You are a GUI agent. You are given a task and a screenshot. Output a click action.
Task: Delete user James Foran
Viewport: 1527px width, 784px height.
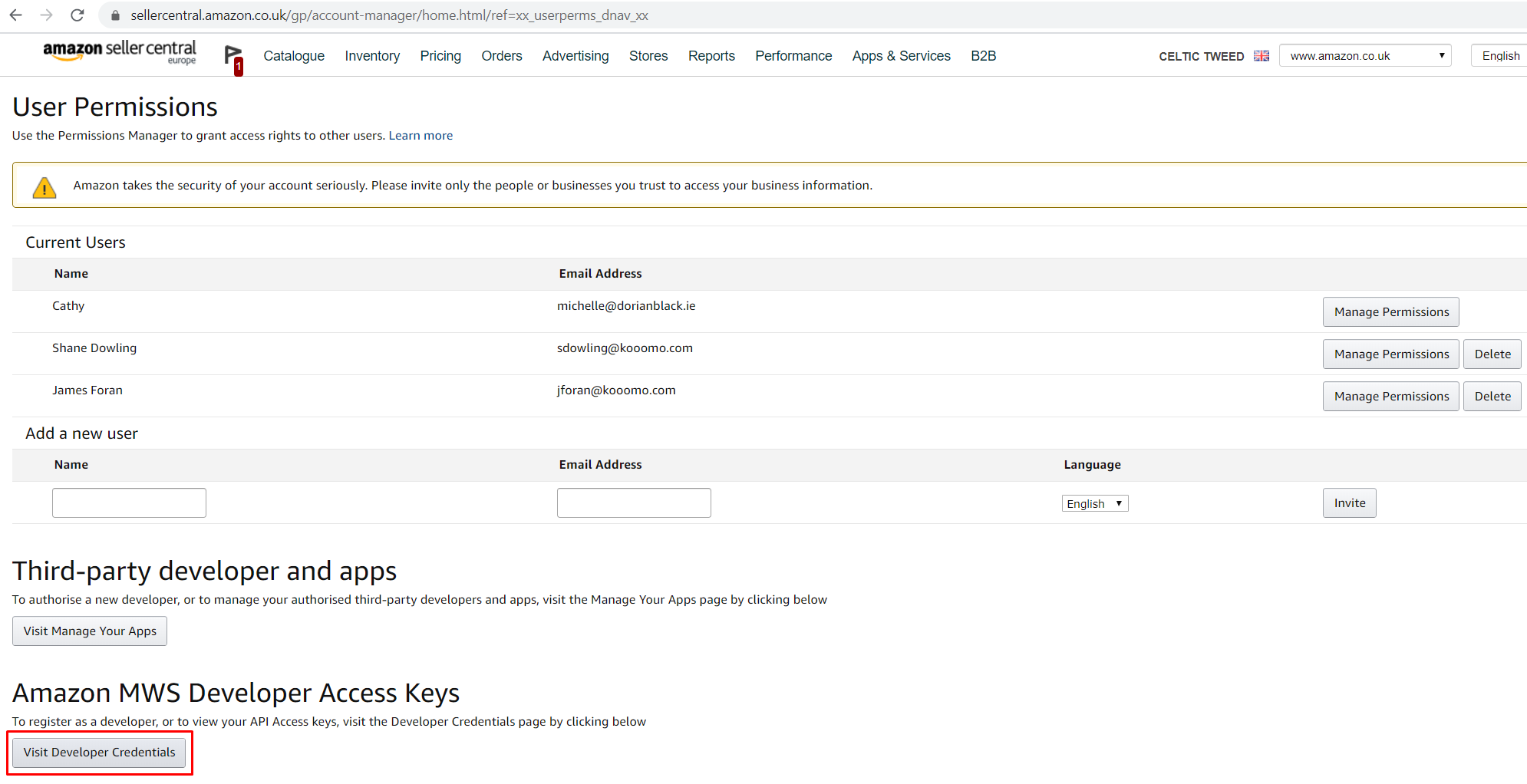click(x=1492, y=396)
